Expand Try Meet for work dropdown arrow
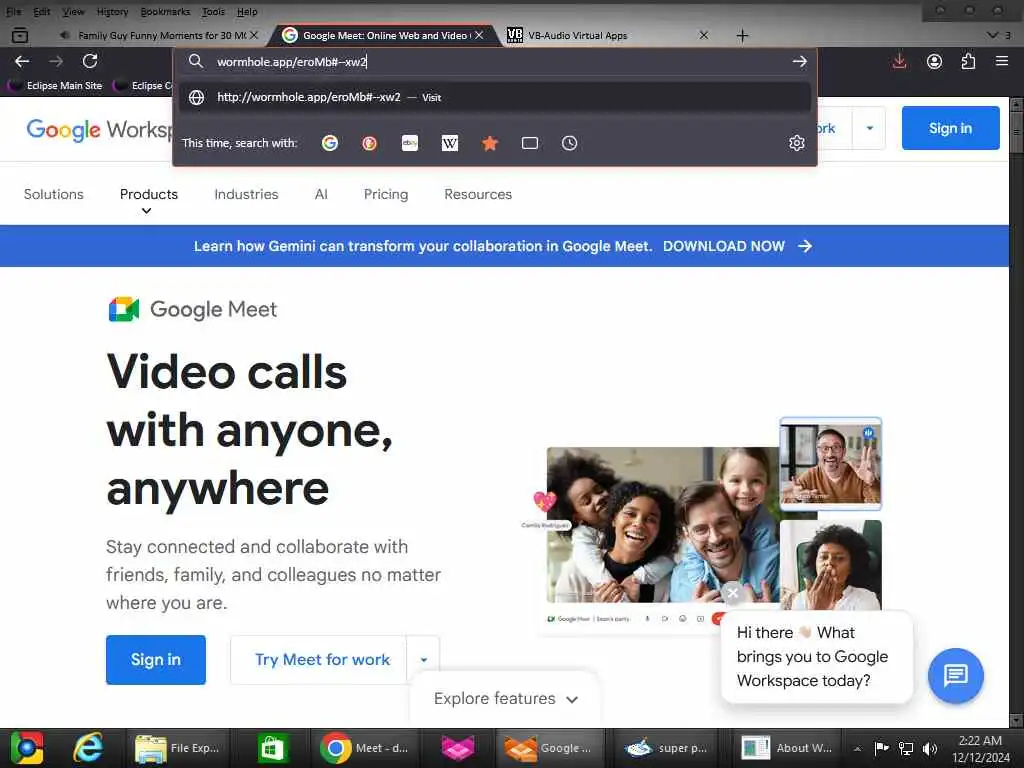The image size is (1024, 768). [x=424, y=660]
